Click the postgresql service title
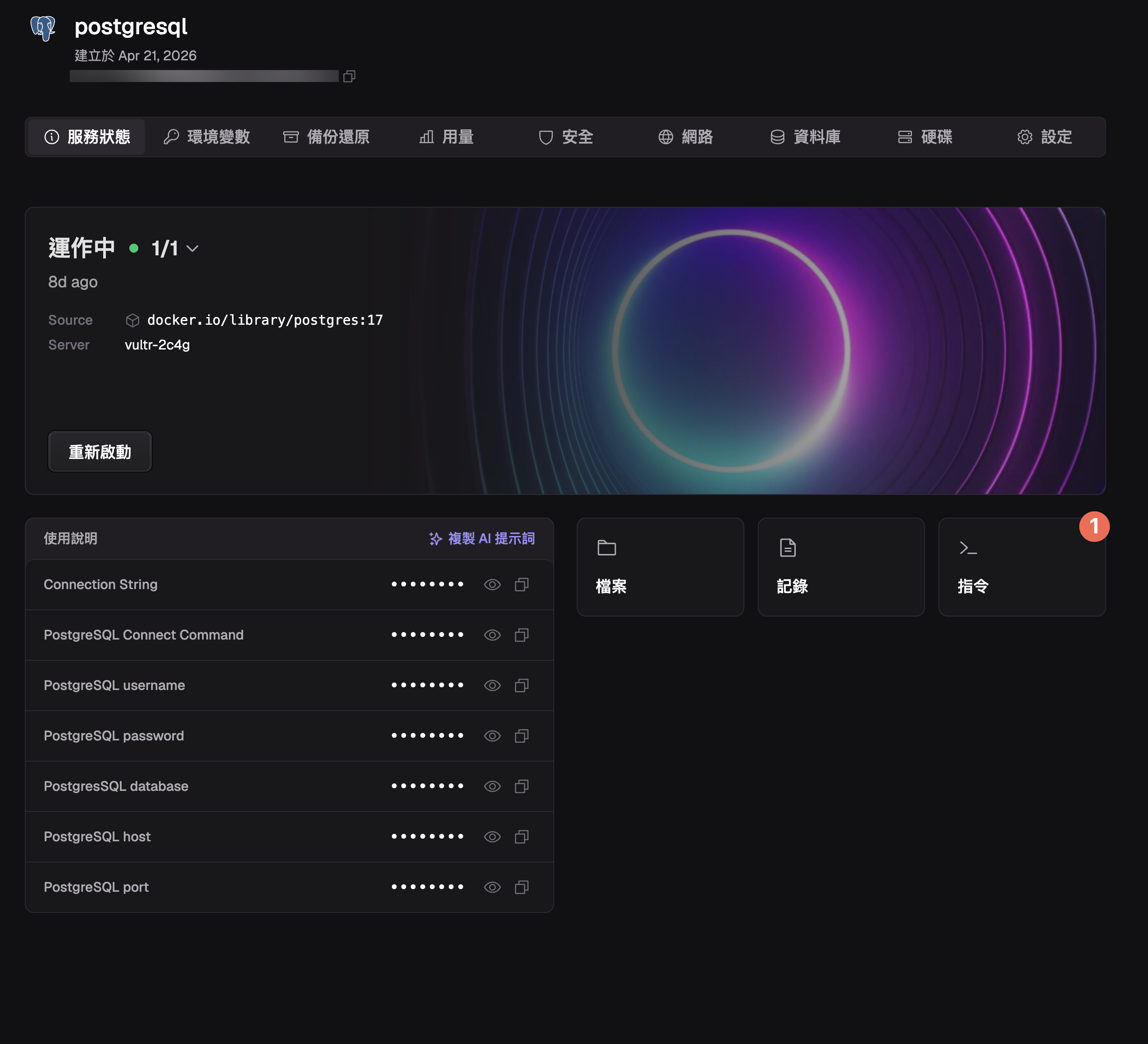 tap(131, 27)
